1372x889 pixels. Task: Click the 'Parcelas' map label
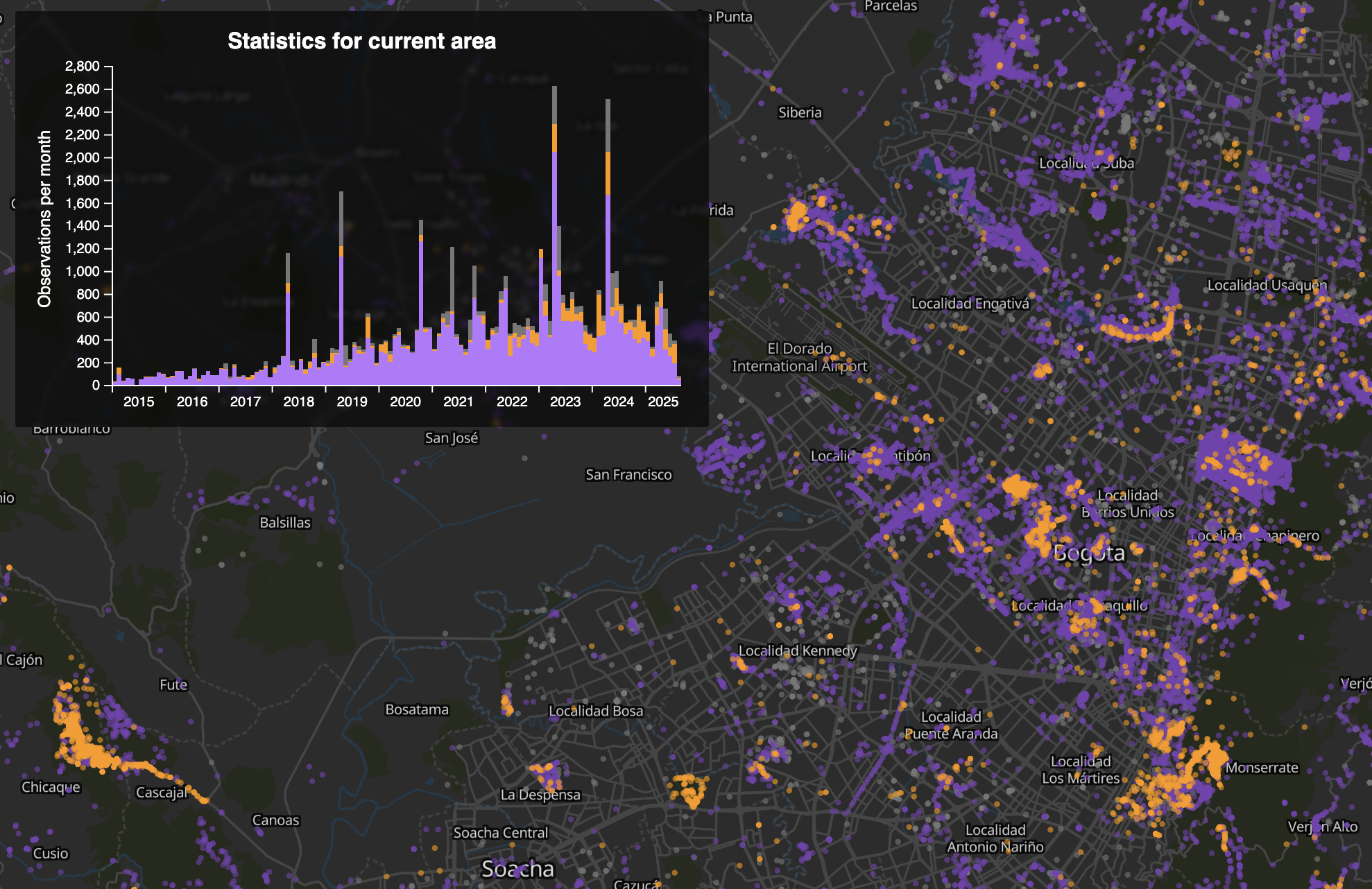pos(891,6)
